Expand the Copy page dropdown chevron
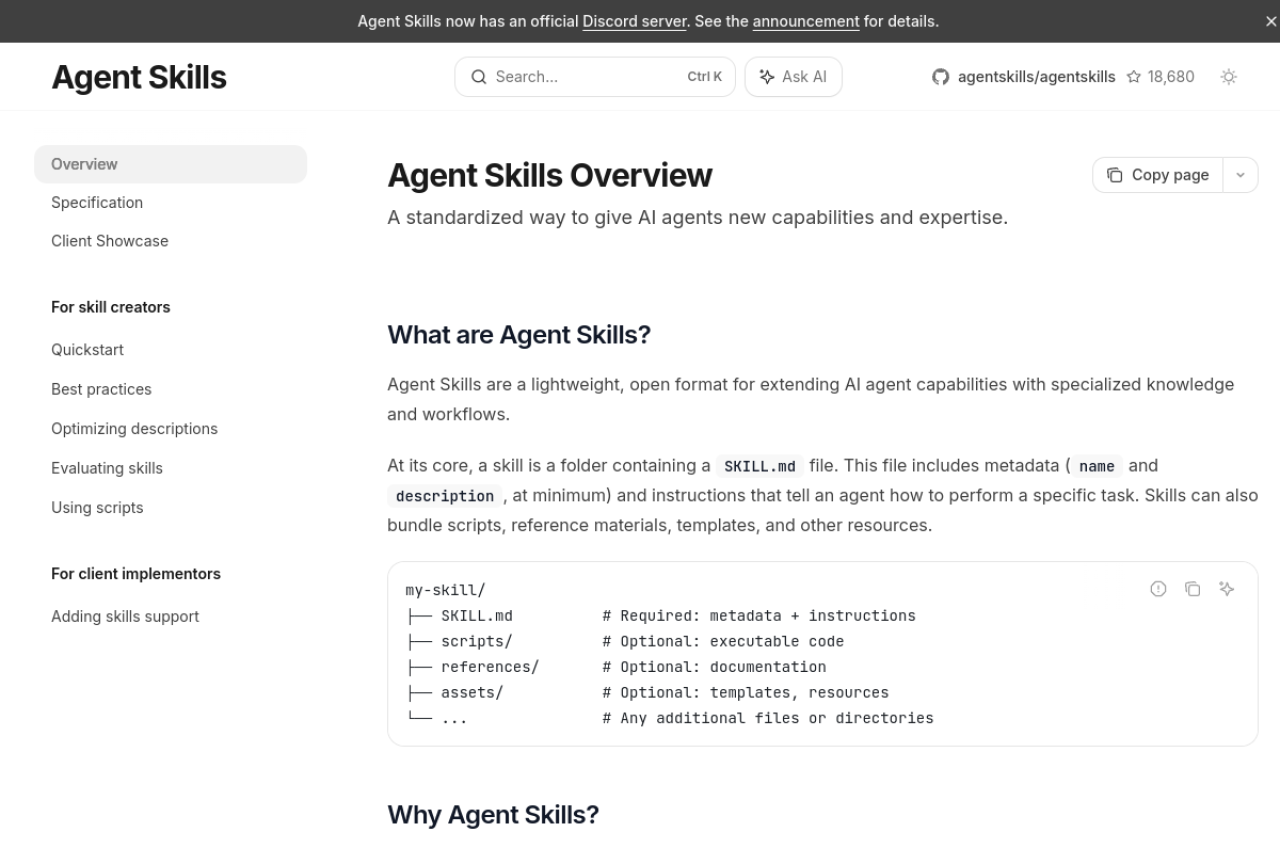Screen dimensions: 1280x853 (x=1241, y=175)
